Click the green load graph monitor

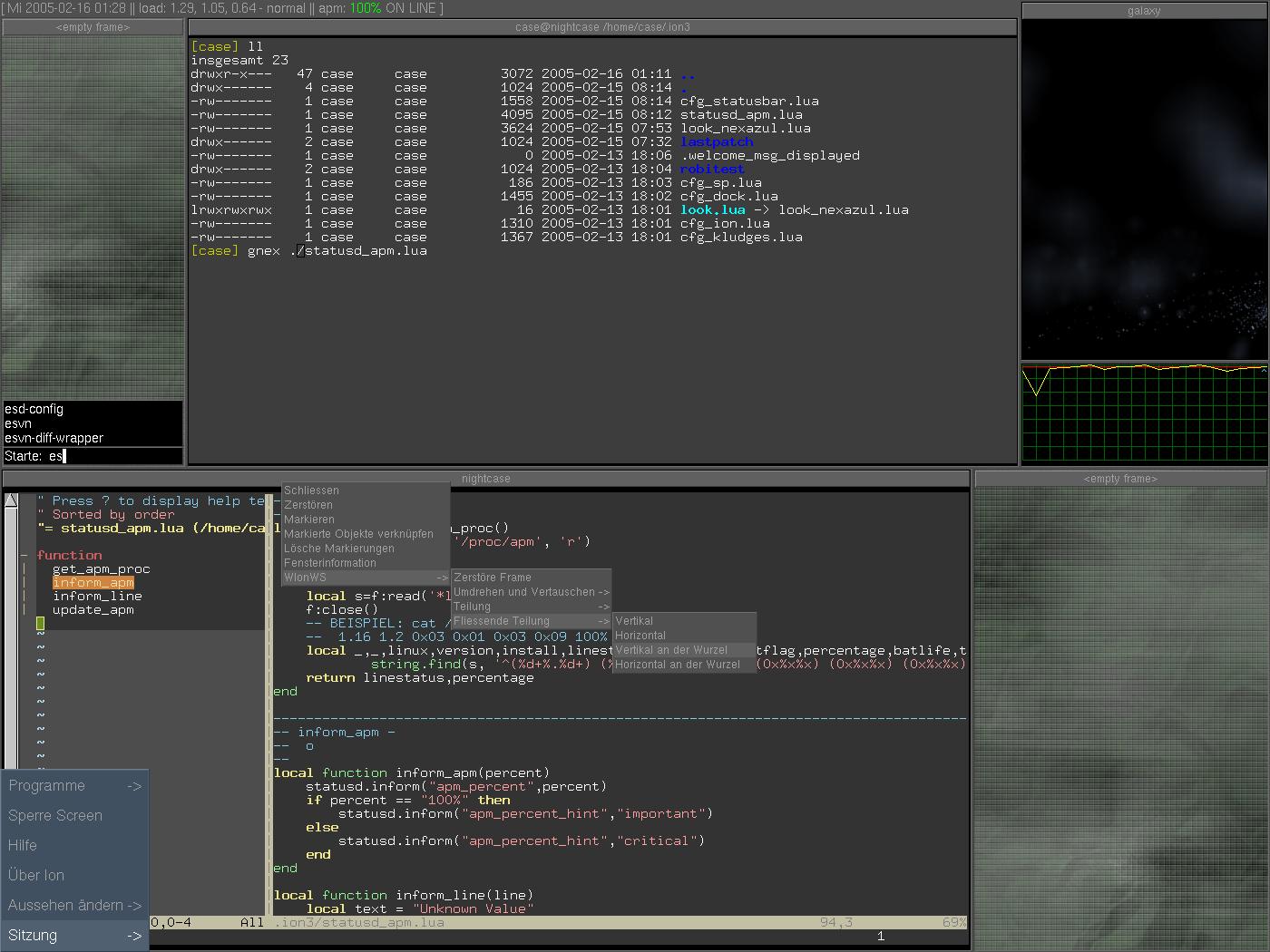click(x=1144, y=413)
